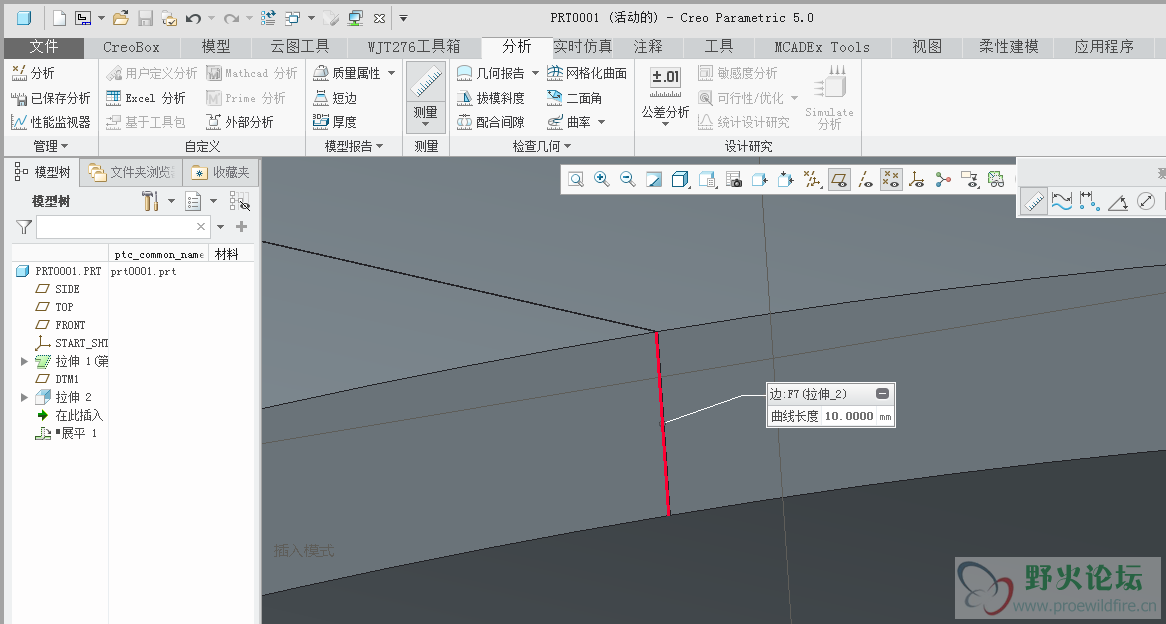Click the 配合间隙 button
The width and height of the screenshot is (1166, 624).
pos(491,122)
